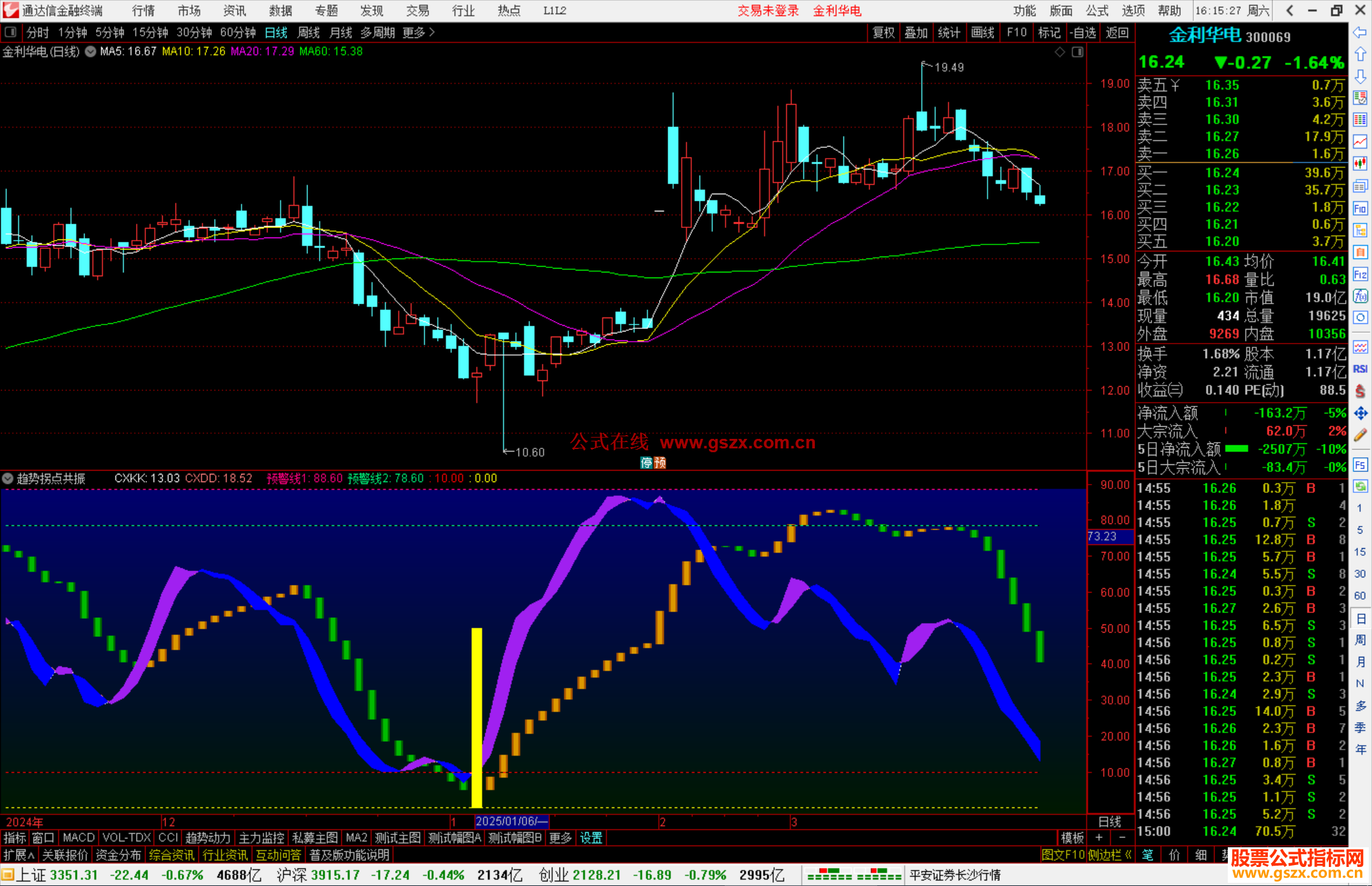Expand the 更多 periods dropdown in toolbar
The height and width of the screenshot is (886, 1372).
[x=419, y=32]
